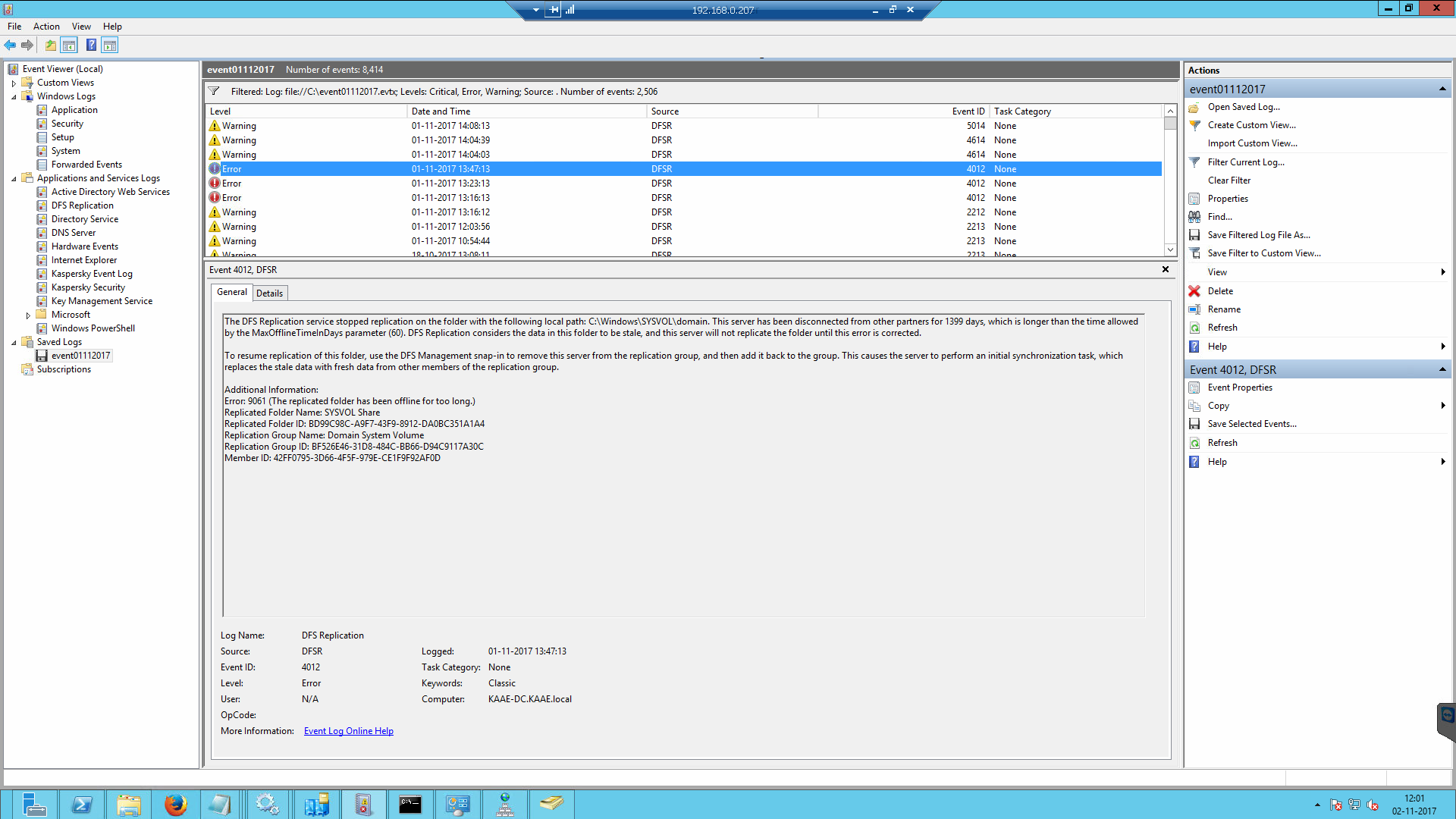Launch PowerShell from the taskbar
1456x819 pixels.
pos(81,805)
